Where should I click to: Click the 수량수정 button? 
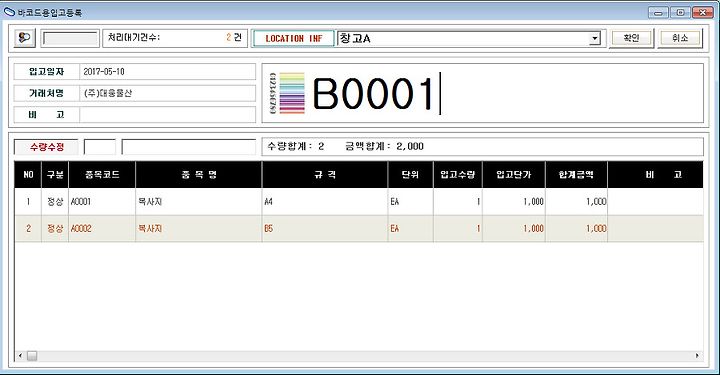click(46, 147)
